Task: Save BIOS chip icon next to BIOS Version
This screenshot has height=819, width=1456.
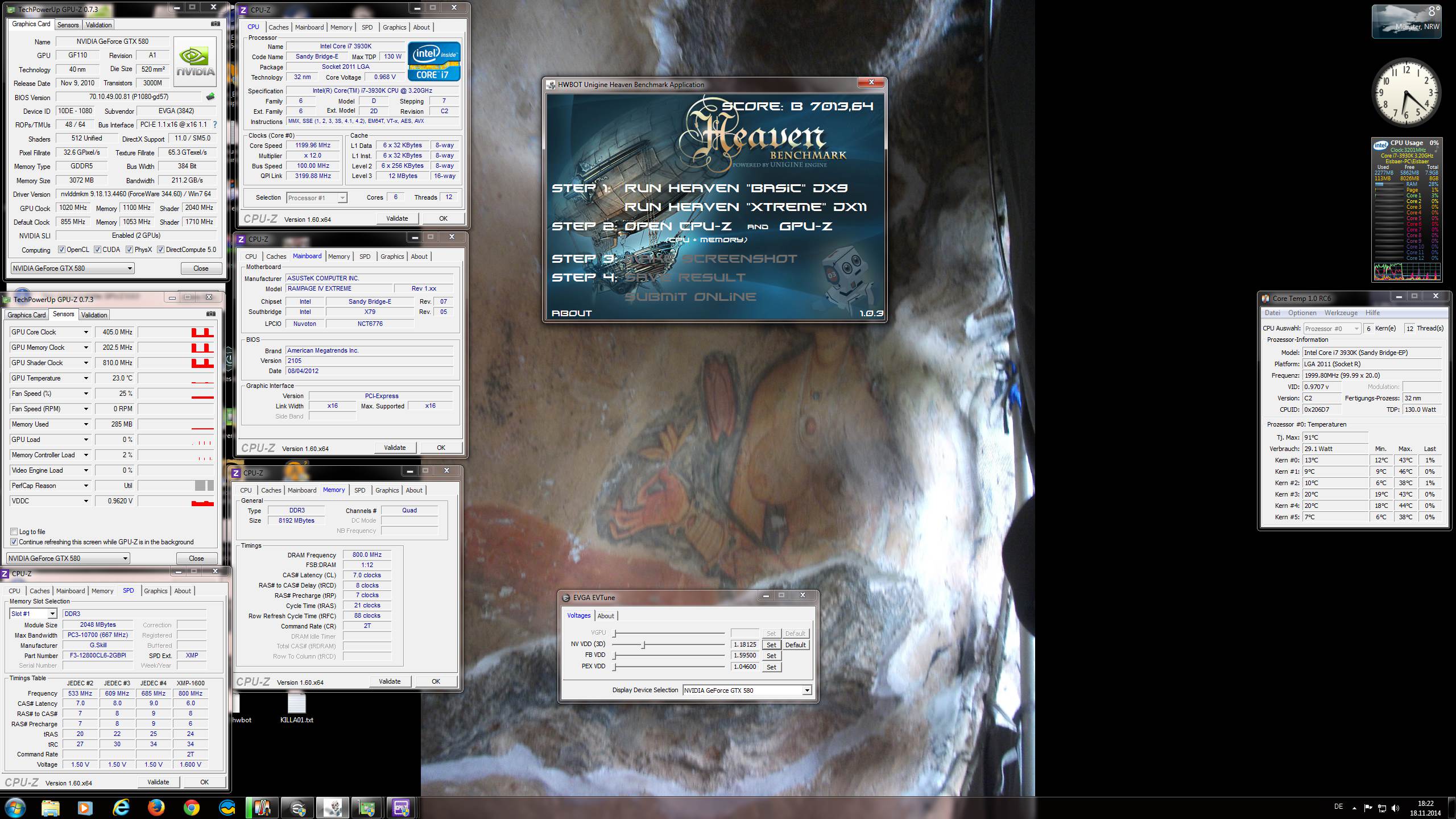Action: (210, 97)
